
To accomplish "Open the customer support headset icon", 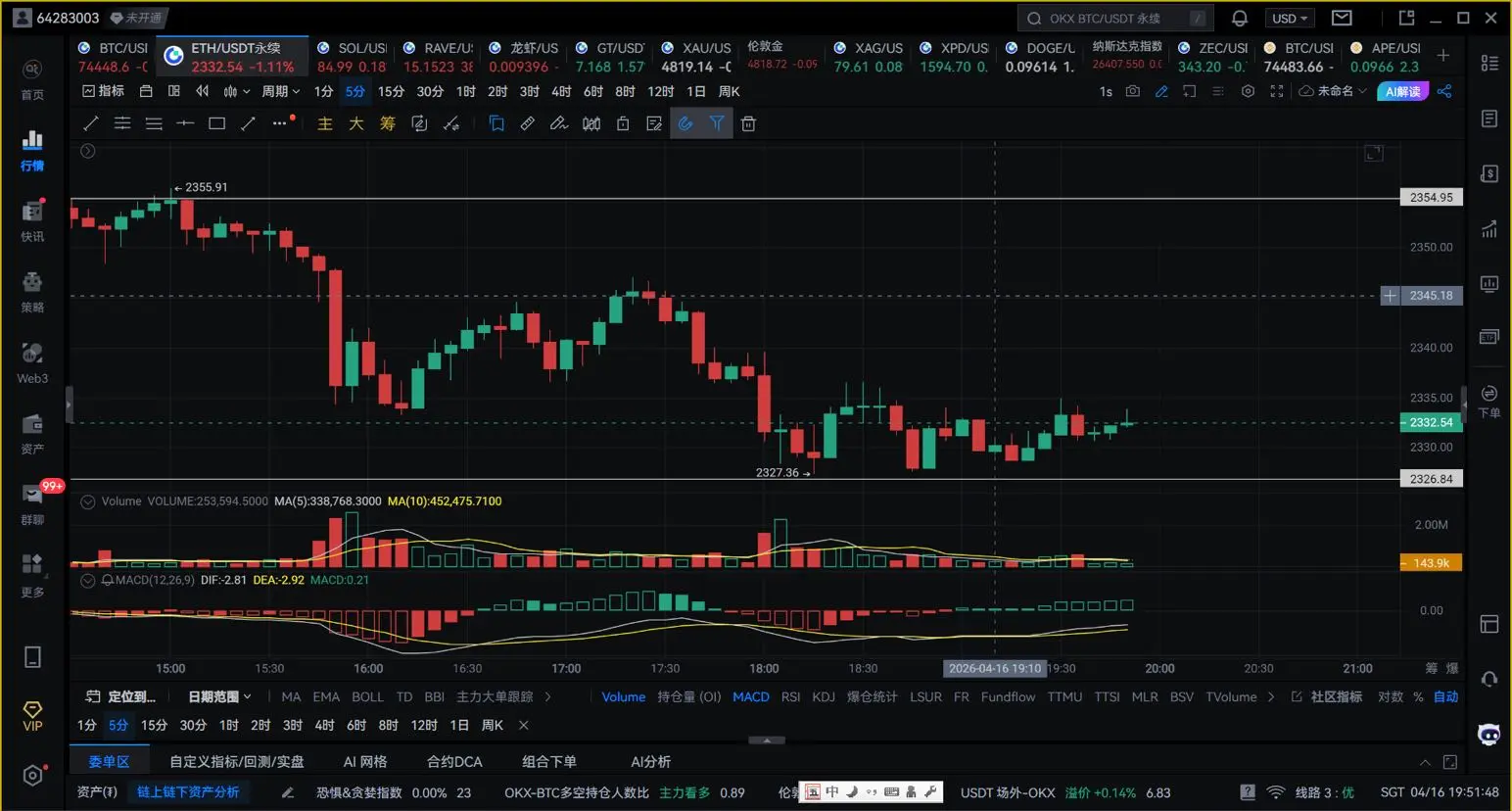I will tap(1489, 679).
